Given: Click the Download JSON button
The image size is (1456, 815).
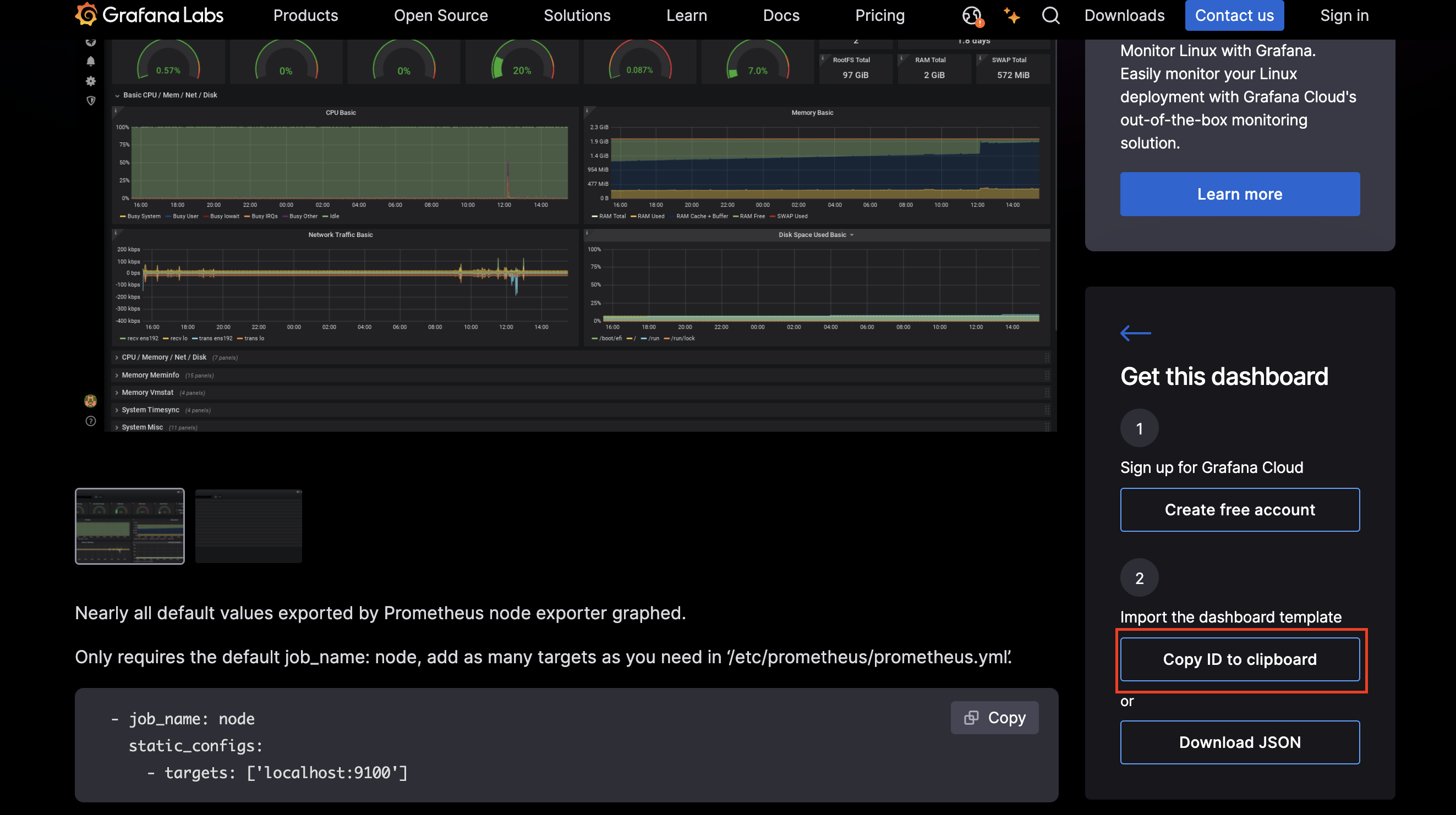Looking at the screenshot, I should point(1240,742).
